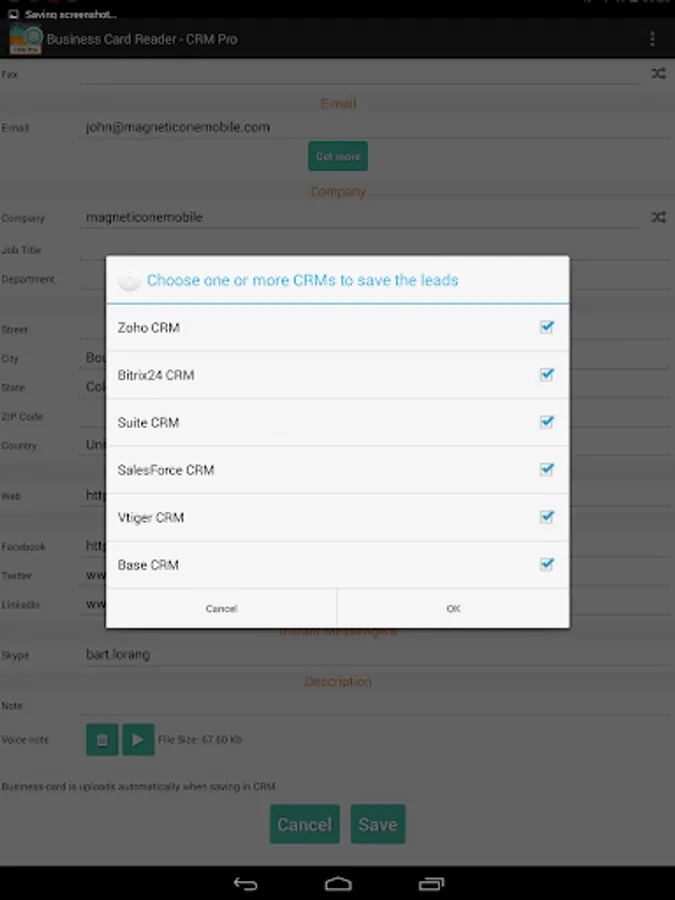
Task: Uncheck the Zoho CRM checkbox
Action: pos(546,327)
